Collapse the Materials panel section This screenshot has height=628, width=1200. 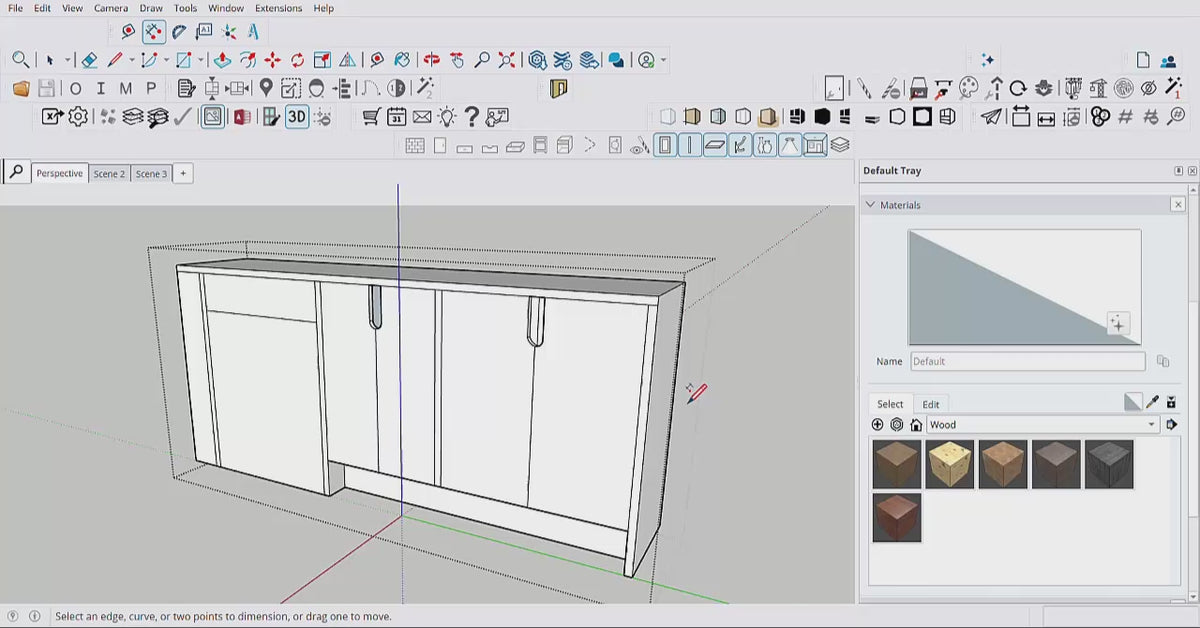click(870, 205)
